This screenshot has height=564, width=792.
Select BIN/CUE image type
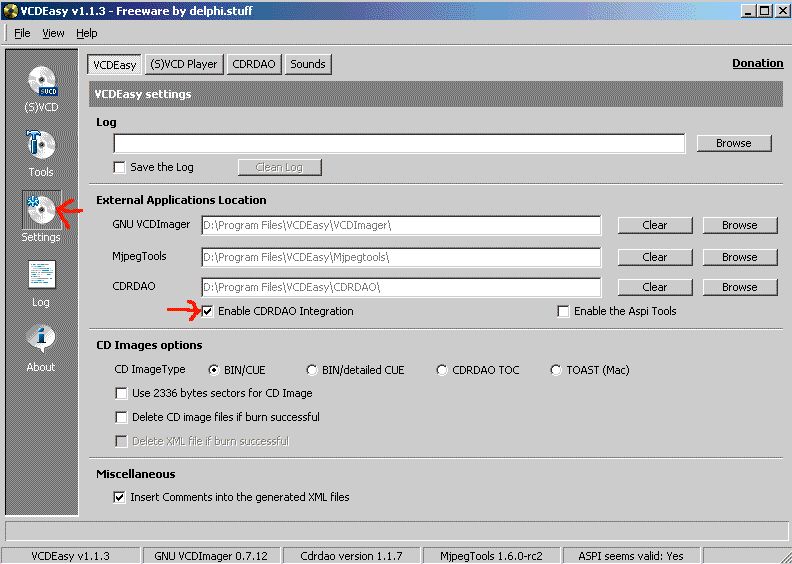coord(214,370)
